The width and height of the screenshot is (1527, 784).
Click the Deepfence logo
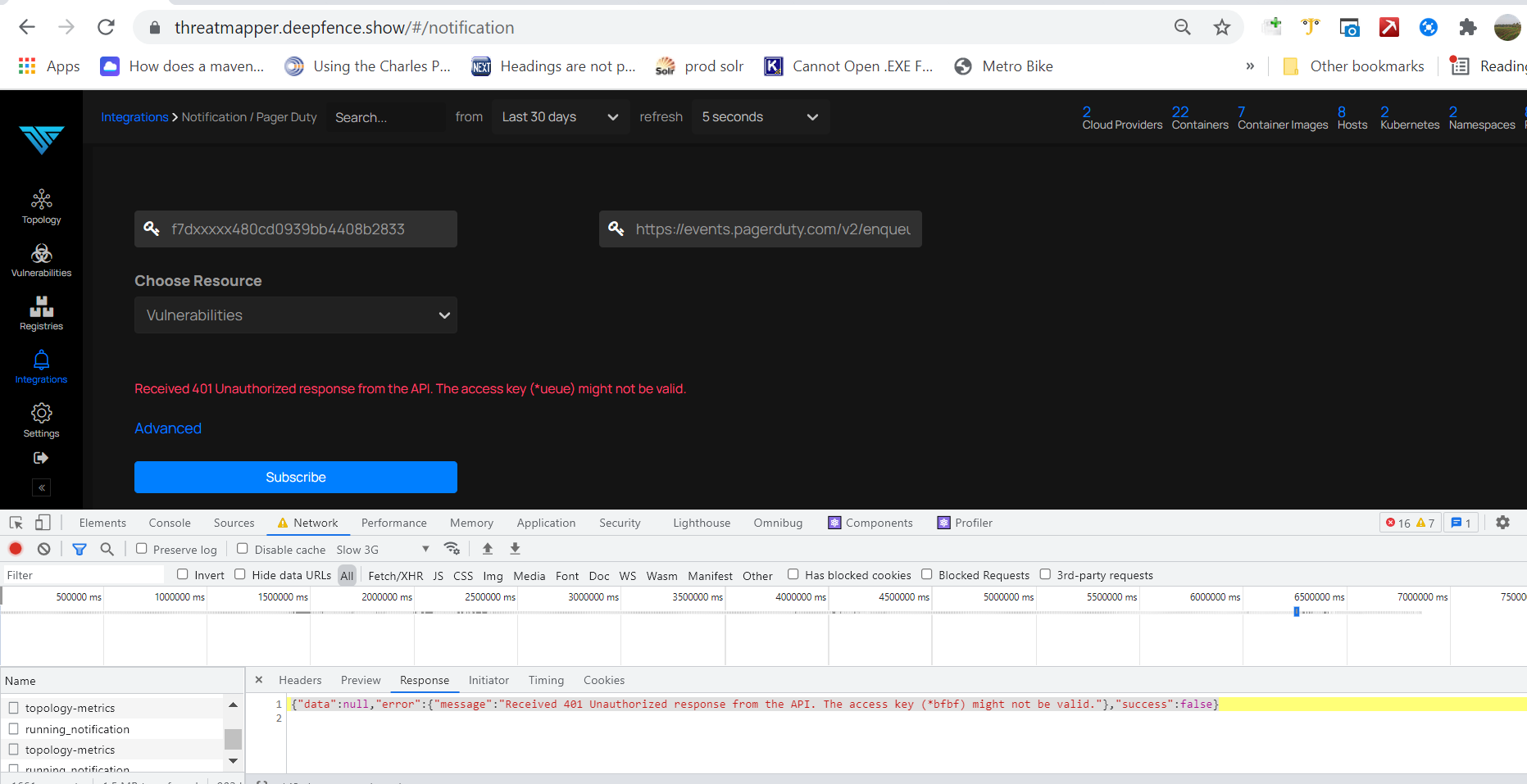pos(41,140)
